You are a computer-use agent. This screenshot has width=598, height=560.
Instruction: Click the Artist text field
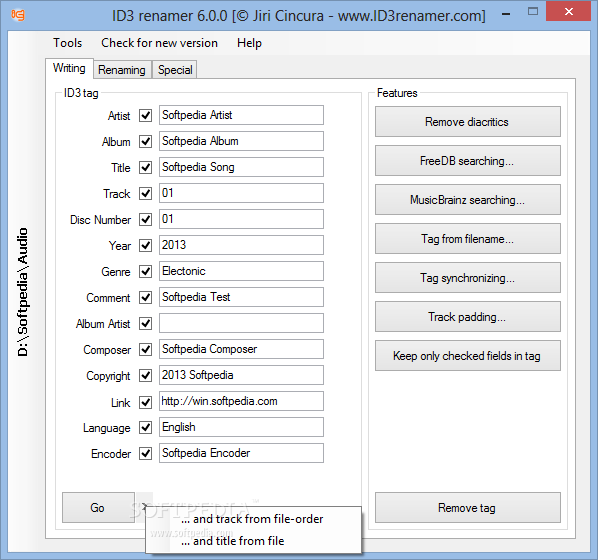click(241, 115)
